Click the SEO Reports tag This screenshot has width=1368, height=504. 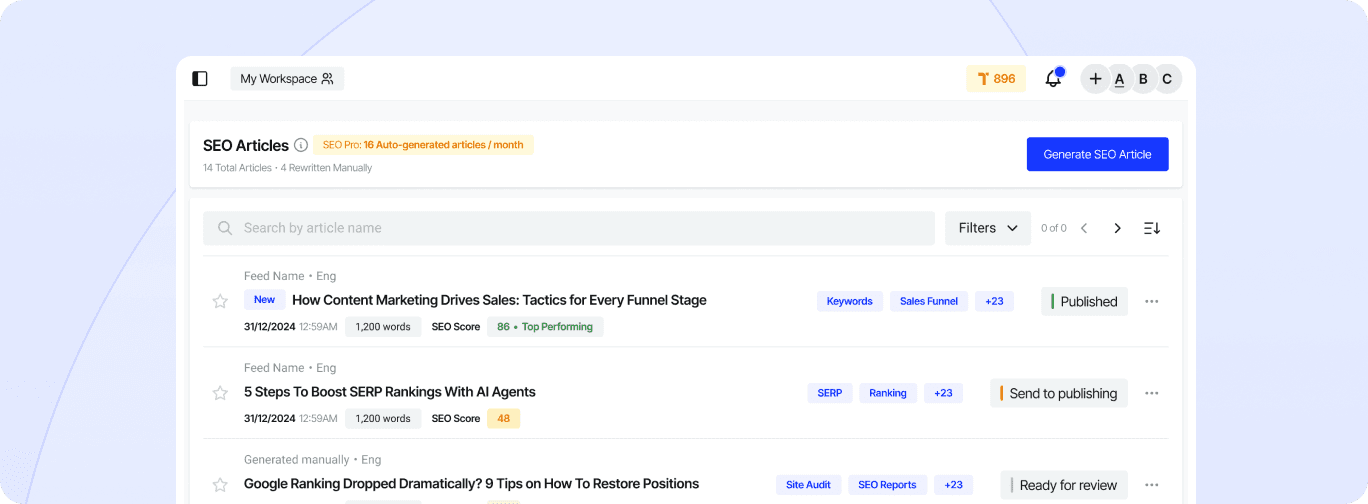tap(888, 485)
